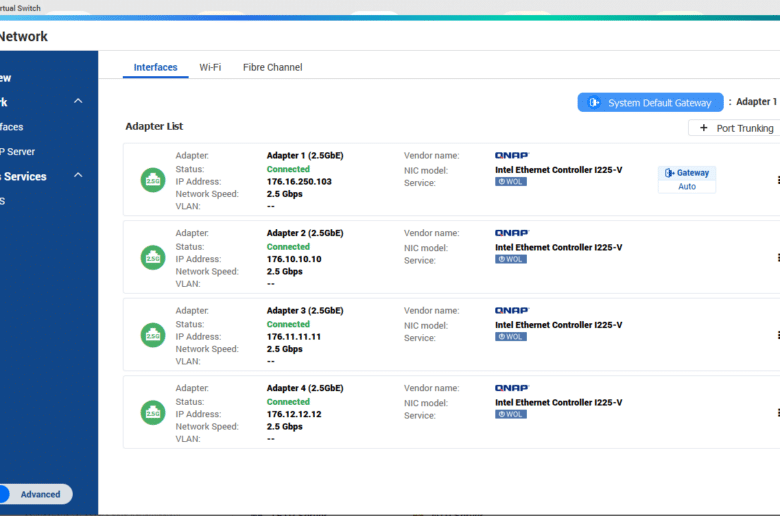Open the three-dot menu for Adapter 3
This screenshot has height=516, width=780.
tap(778, 335)
